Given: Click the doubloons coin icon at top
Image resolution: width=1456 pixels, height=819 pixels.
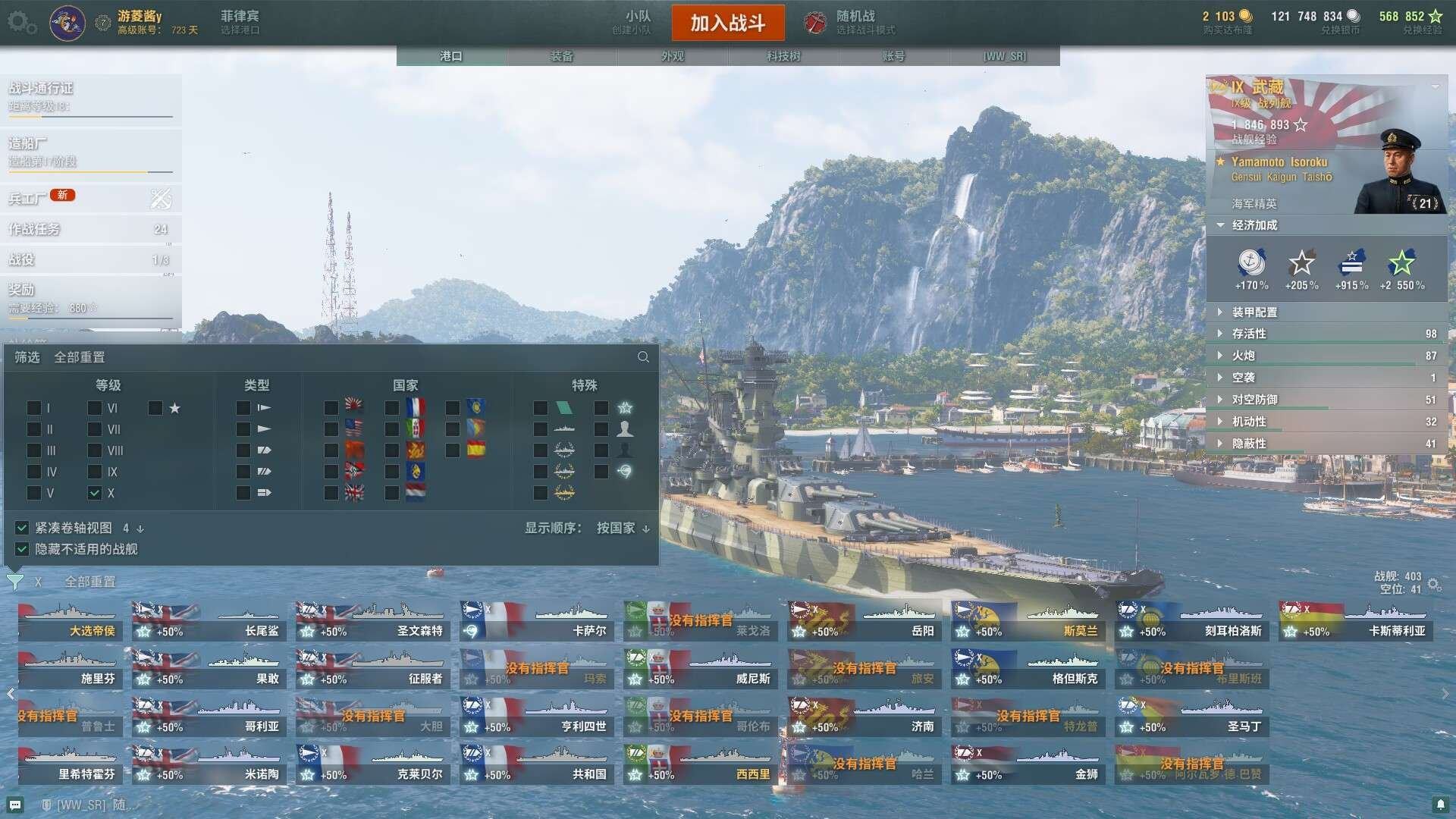Looking at the screenshot, I should click(1246, 16).
